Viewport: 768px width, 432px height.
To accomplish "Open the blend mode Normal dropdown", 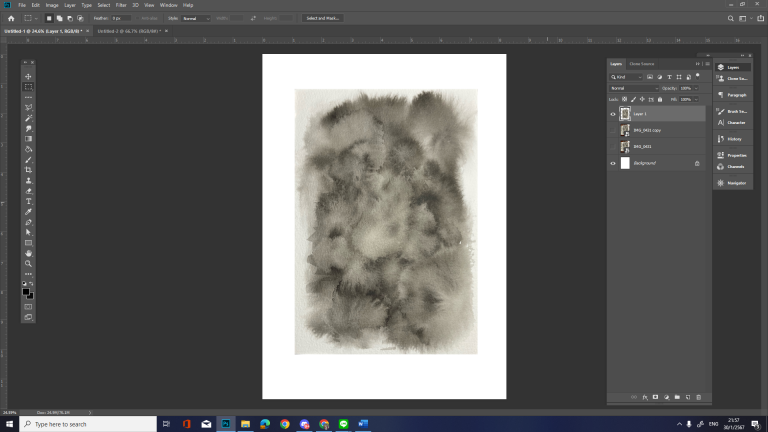I will pyautogui.click(x=633, y=88).
